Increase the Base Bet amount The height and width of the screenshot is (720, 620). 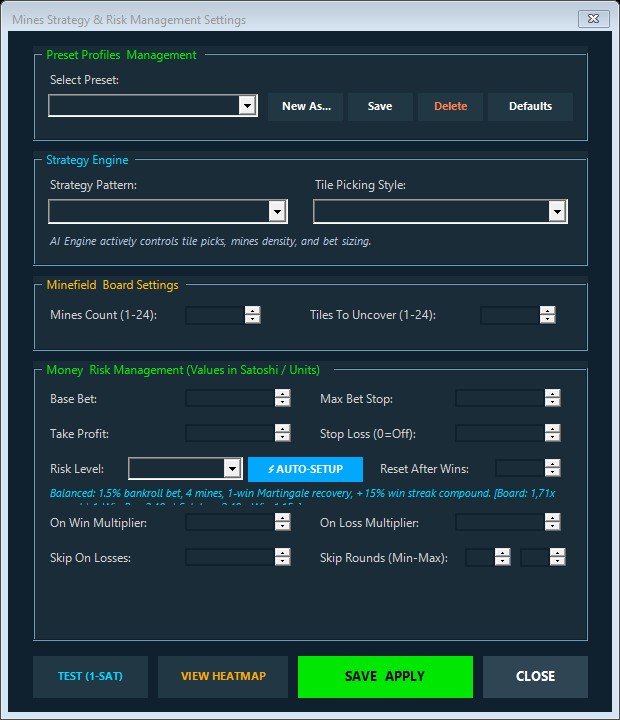click(x=282, y=394)
